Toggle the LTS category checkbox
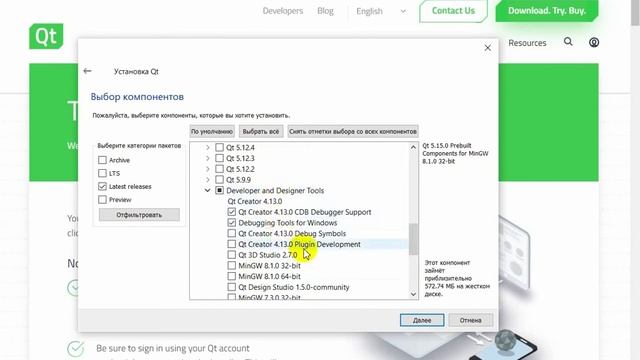 coord(102,173)
